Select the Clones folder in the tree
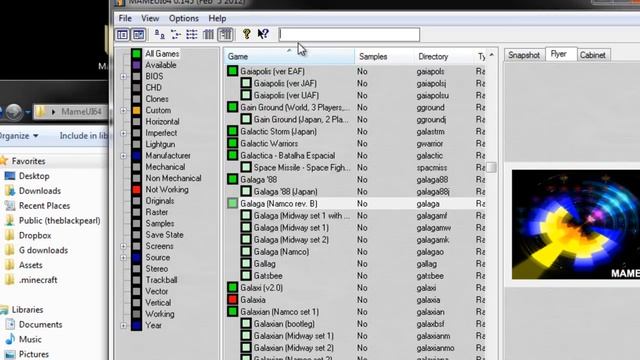This screenshot has height=360, width=640. coord(157,99)
